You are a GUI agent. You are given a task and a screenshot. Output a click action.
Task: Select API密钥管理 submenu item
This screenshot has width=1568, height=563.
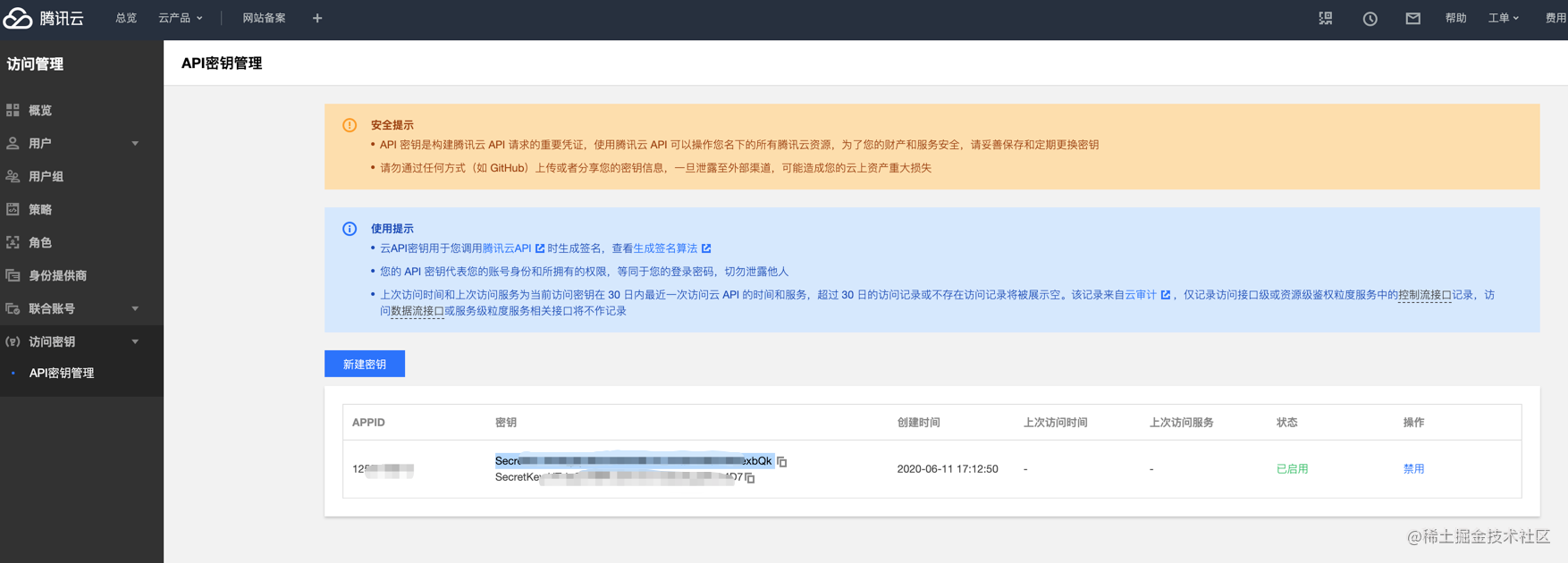61,373
